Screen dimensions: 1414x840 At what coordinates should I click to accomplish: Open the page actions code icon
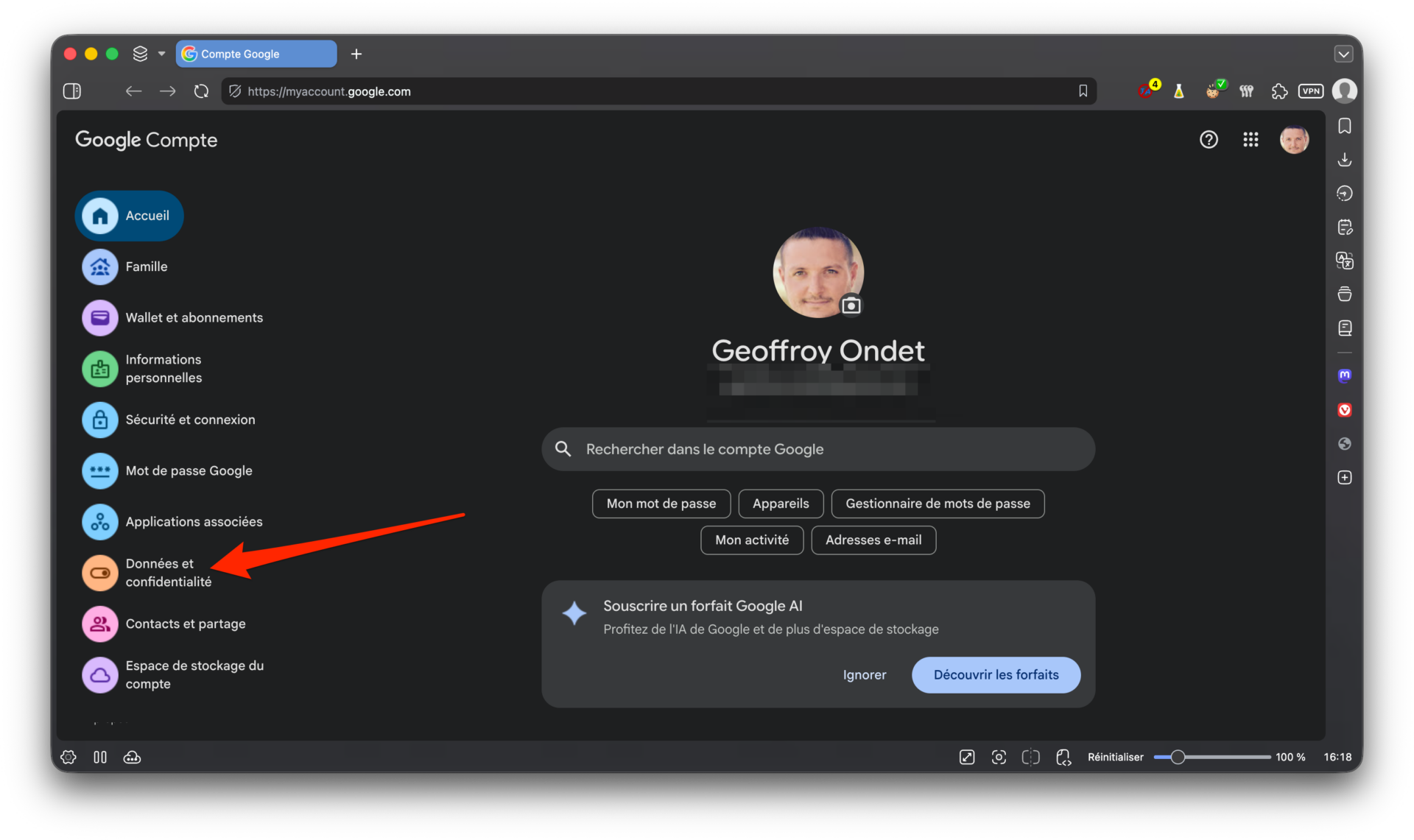[1063, 757]
